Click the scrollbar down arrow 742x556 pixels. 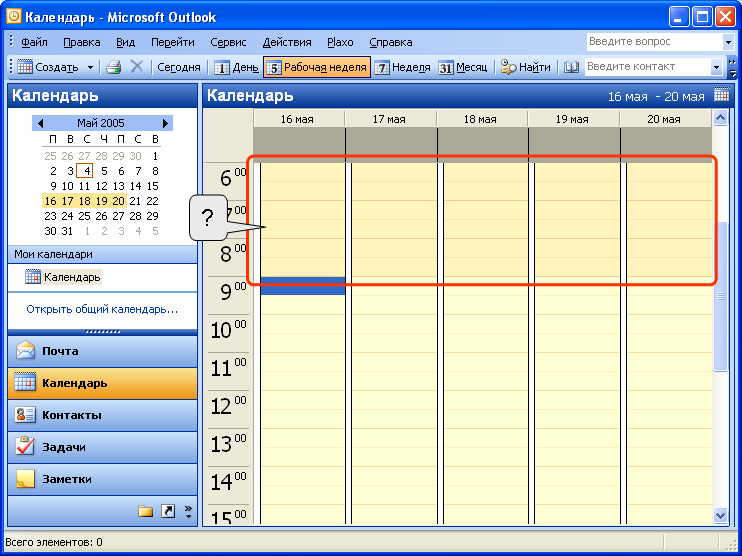pos(720,515)
